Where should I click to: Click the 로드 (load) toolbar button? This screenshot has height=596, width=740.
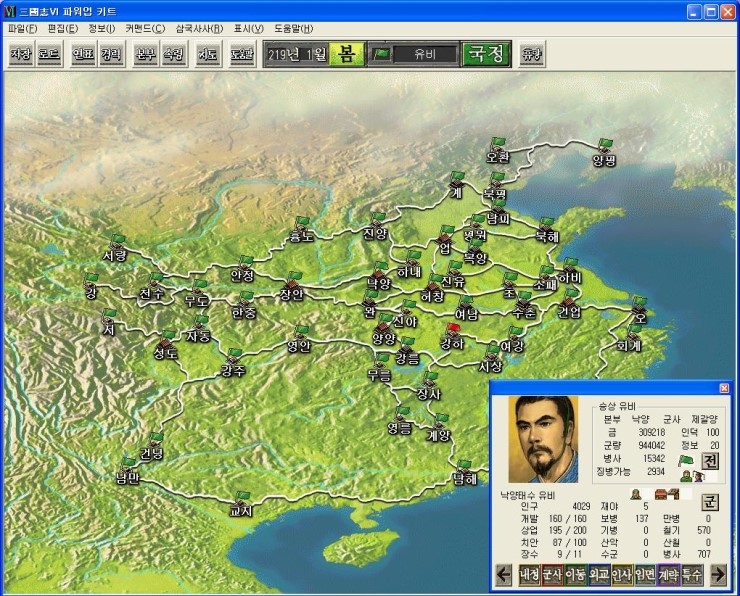coord(50,54)
